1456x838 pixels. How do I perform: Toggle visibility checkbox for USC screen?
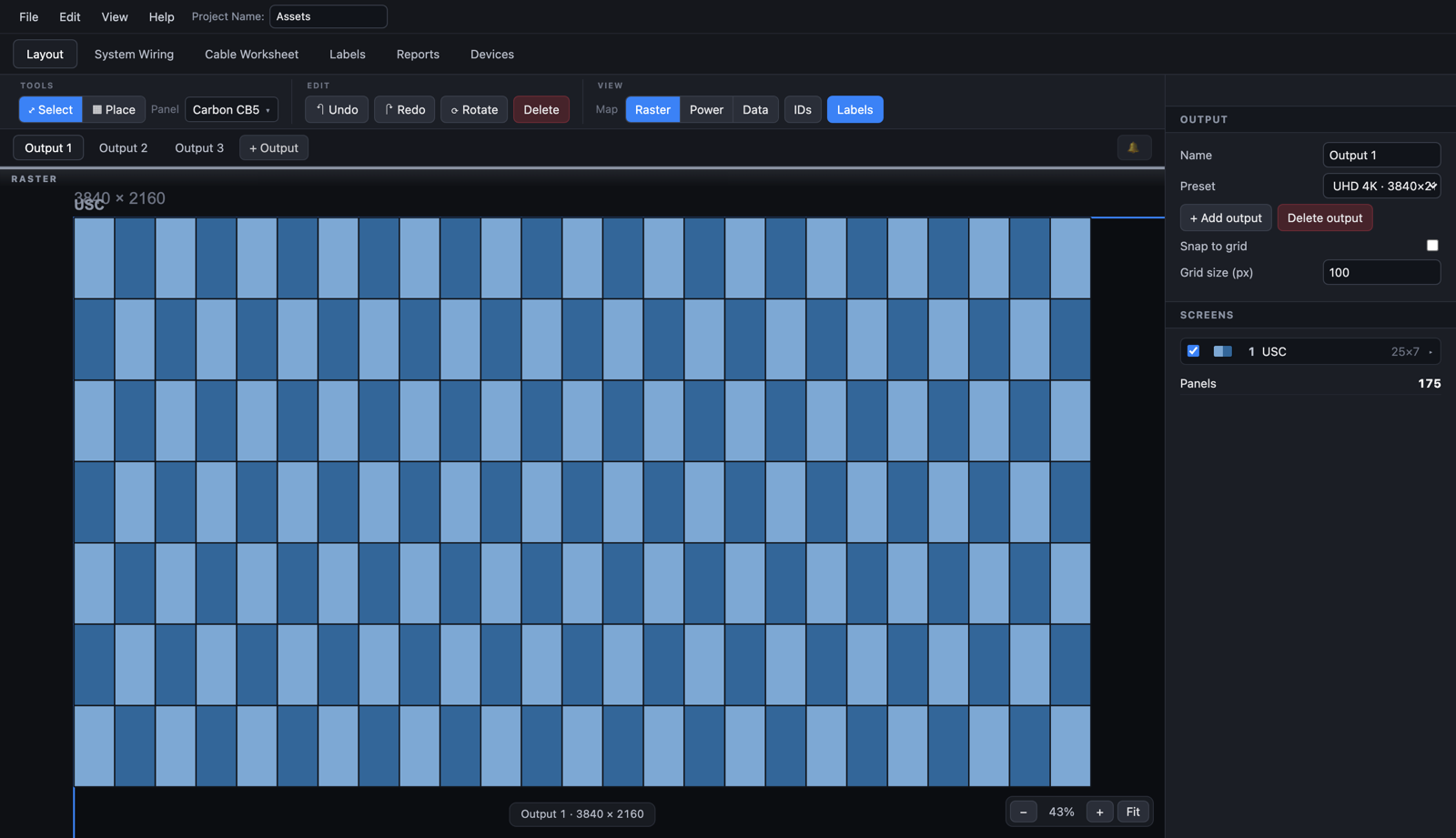[1193, 351]
